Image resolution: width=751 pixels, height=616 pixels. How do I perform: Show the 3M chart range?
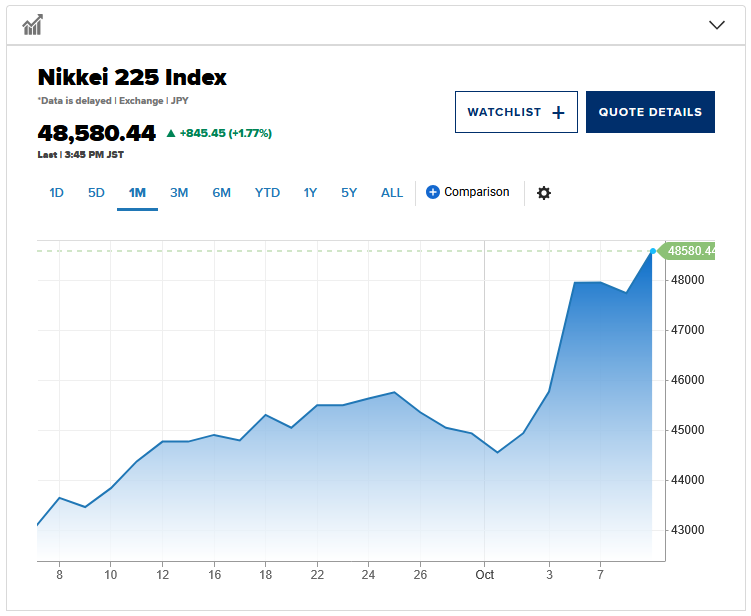coord(179,193)
